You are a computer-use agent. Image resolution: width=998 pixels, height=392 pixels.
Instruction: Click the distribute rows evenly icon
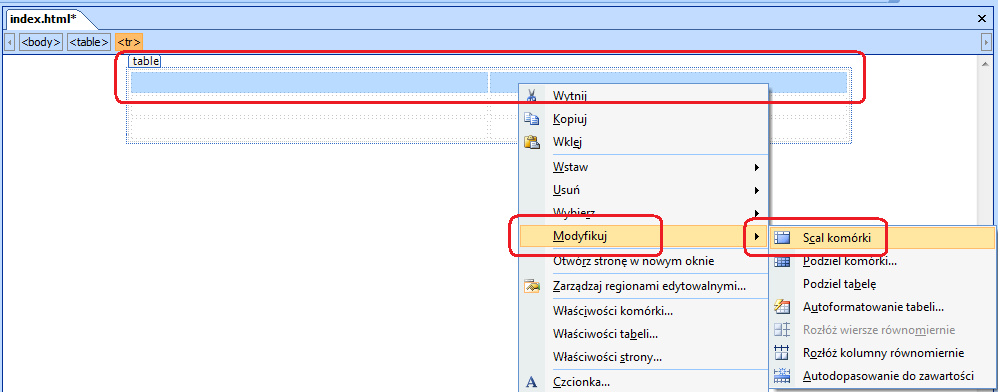[x=782, y=330]
